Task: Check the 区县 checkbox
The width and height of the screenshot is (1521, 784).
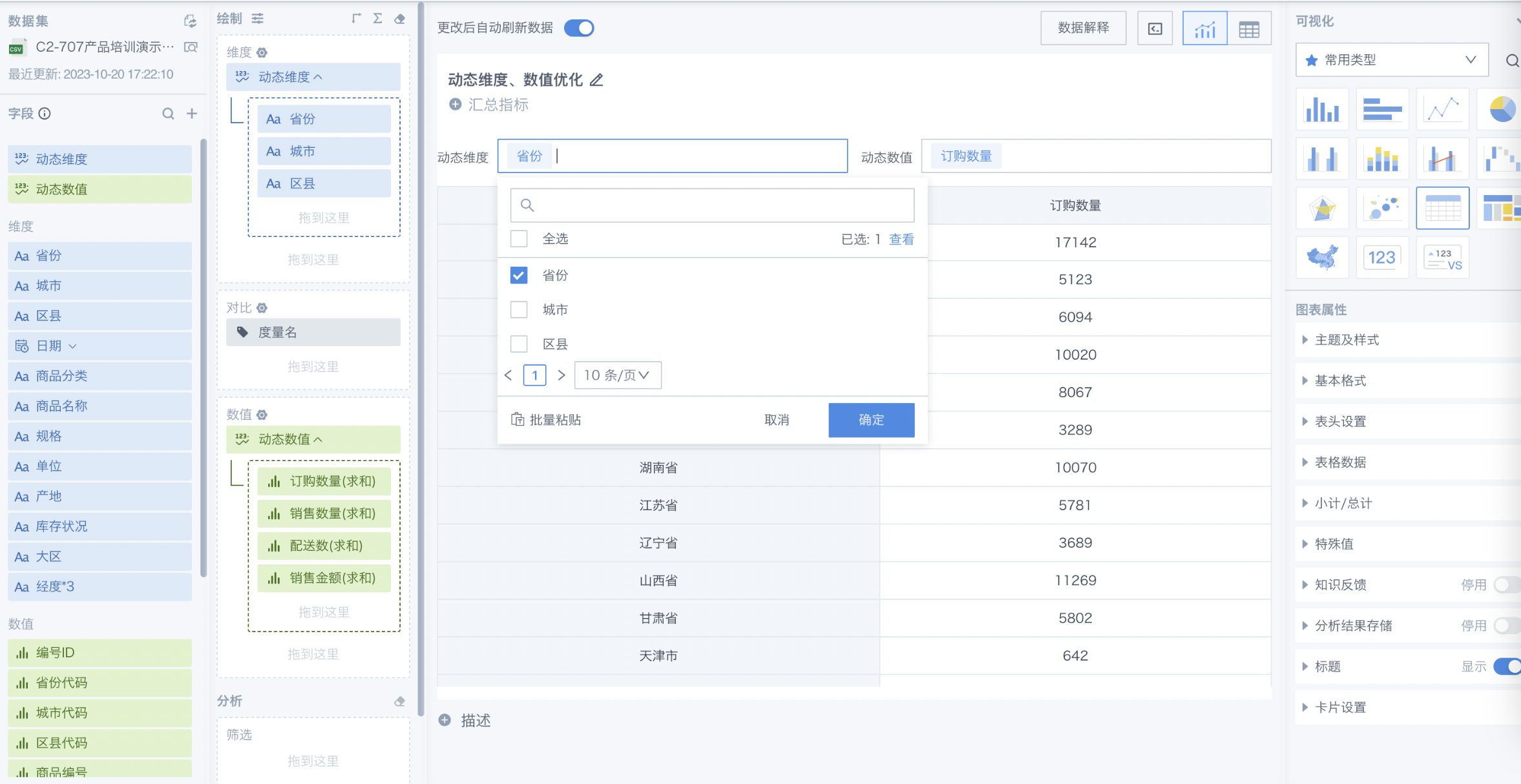Action: point(519,344)
